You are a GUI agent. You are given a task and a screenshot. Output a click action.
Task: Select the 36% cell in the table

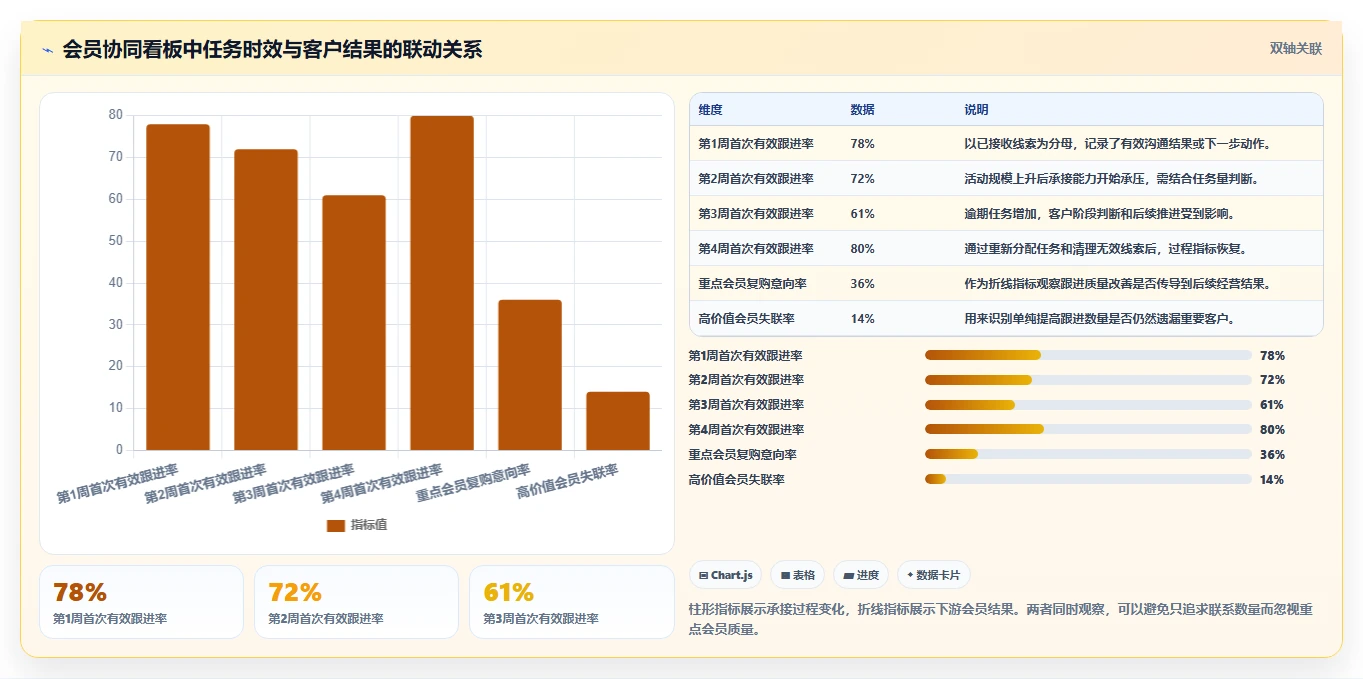point(862,284)
